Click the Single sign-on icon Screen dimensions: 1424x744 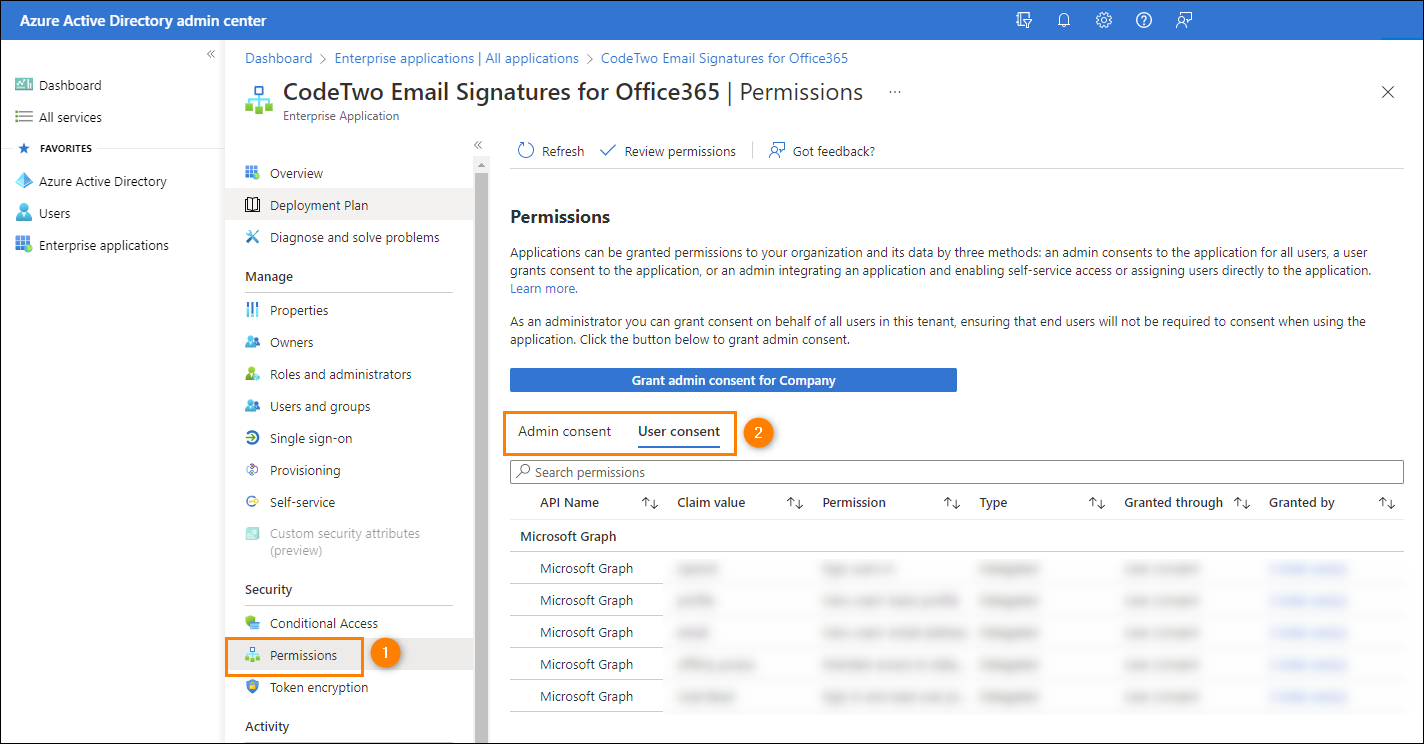(x=253, y=438)
